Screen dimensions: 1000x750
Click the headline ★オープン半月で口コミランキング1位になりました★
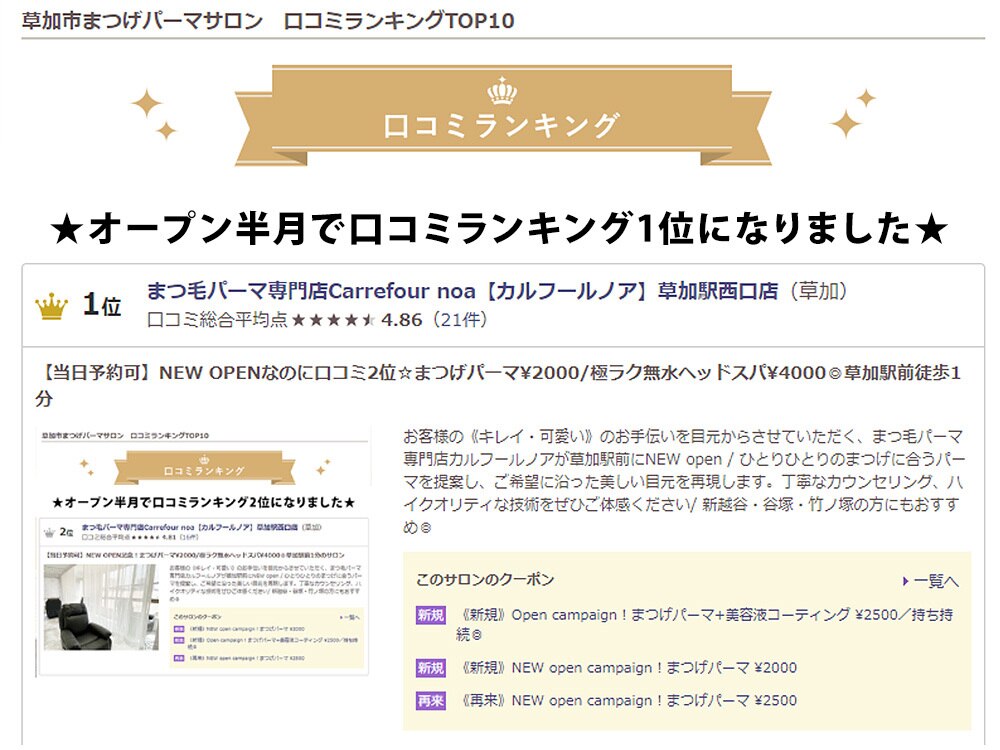499,228
